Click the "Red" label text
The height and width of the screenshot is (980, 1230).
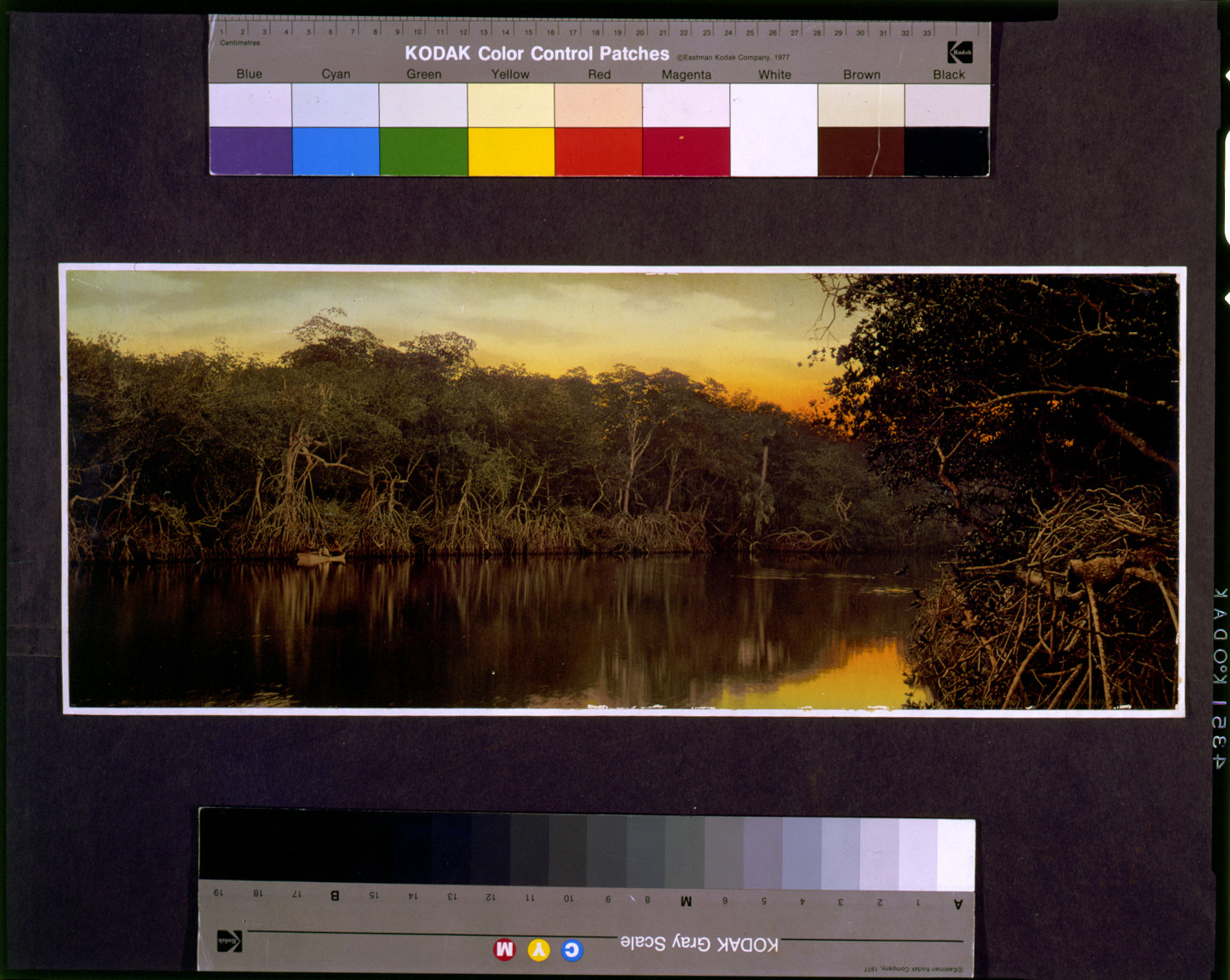599,74
